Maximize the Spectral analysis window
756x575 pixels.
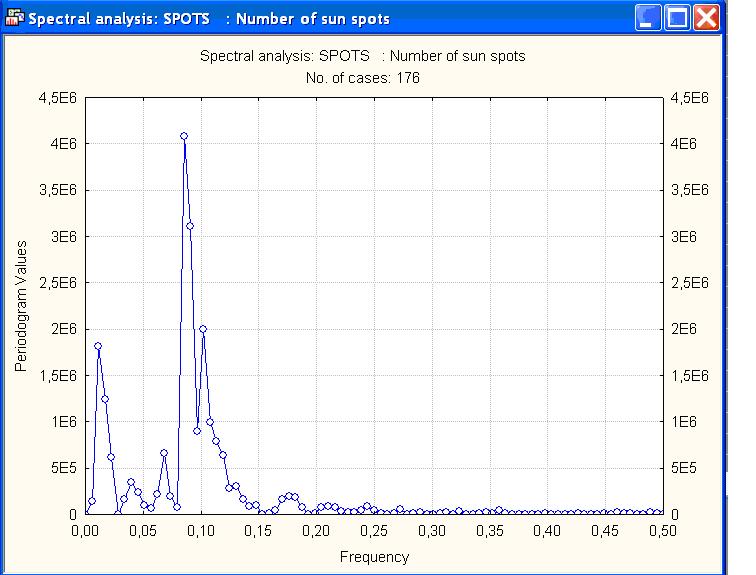[677, 18]
